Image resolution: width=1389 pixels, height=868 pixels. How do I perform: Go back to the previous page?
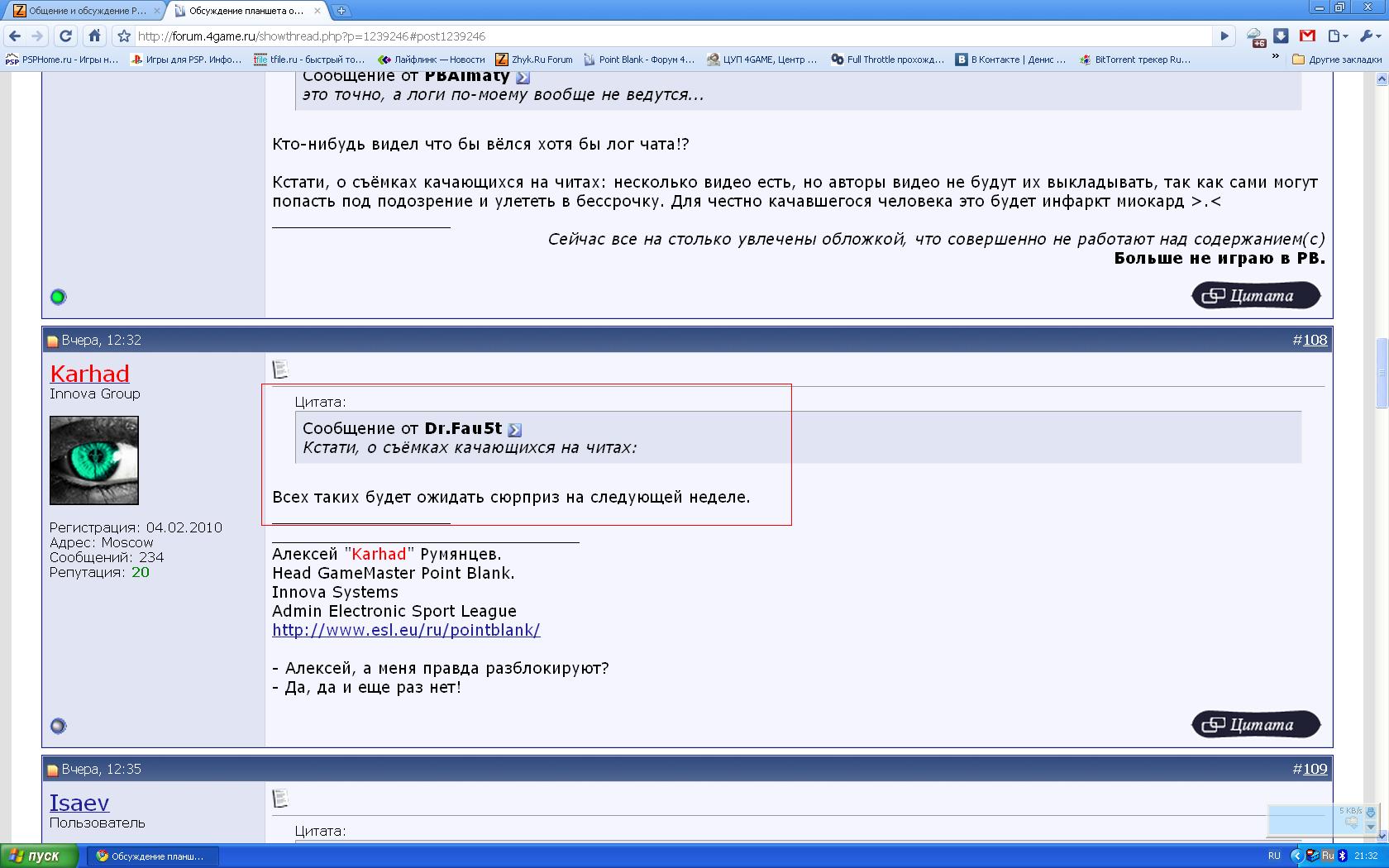[15, 36]
